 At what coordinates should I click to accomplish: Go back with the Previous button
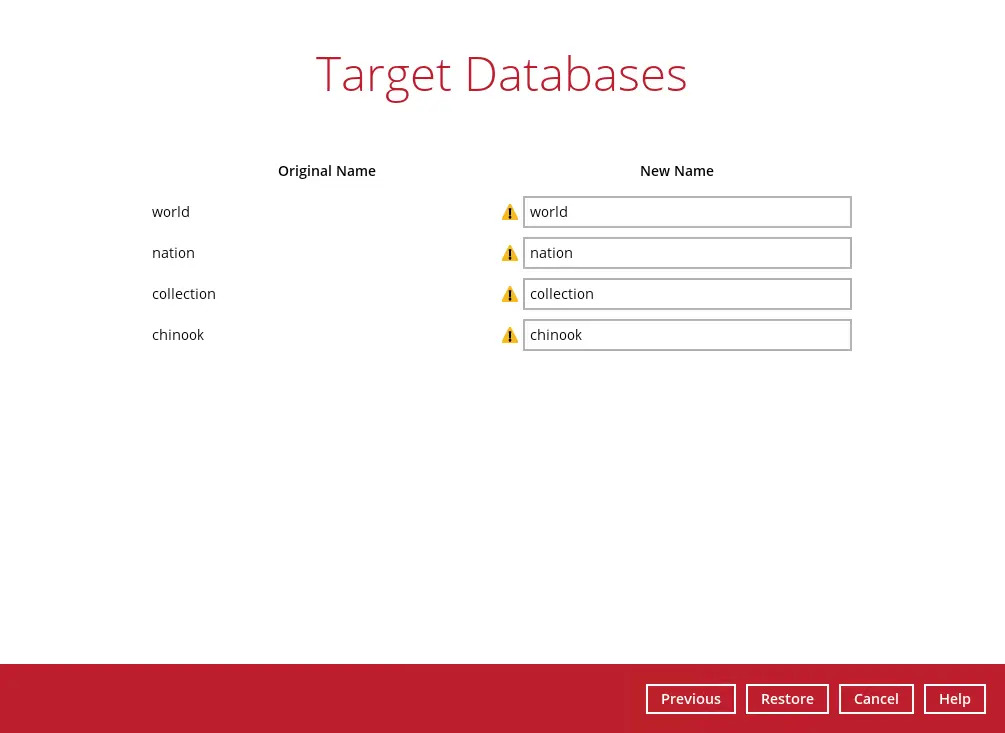(x=690, y=699)
